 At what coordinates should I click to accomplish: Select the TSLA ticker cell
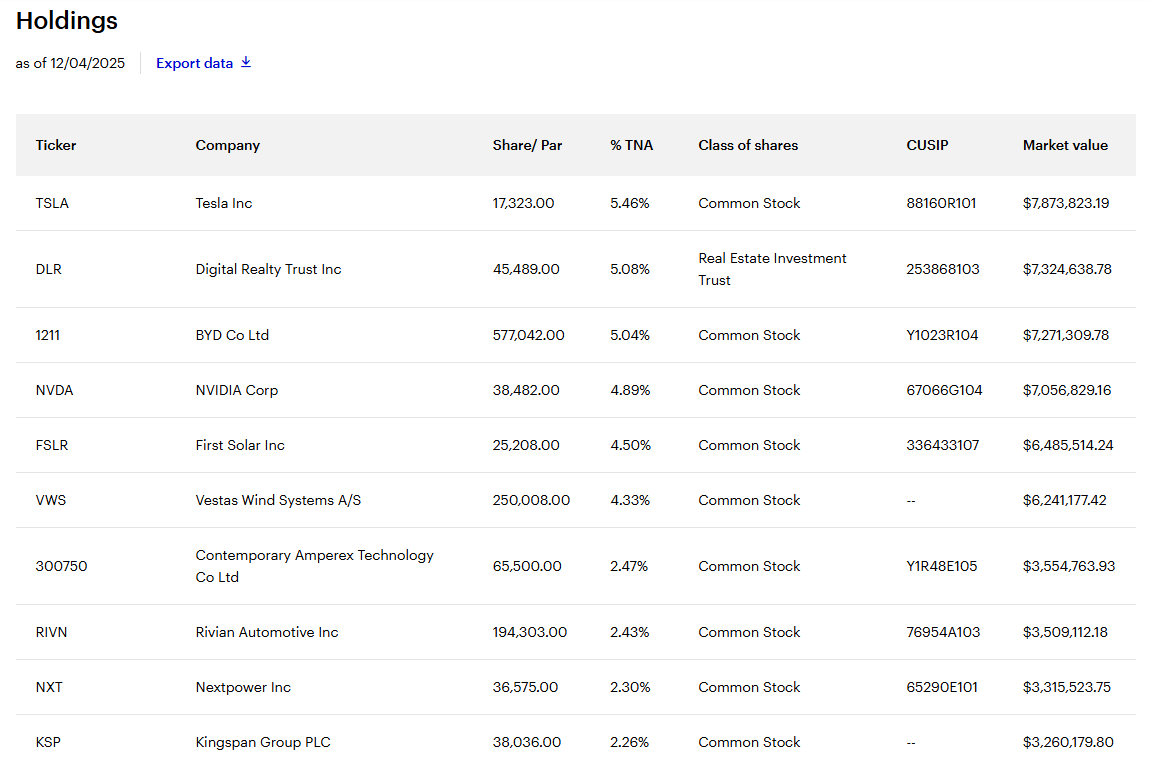(x=52, y=203)
